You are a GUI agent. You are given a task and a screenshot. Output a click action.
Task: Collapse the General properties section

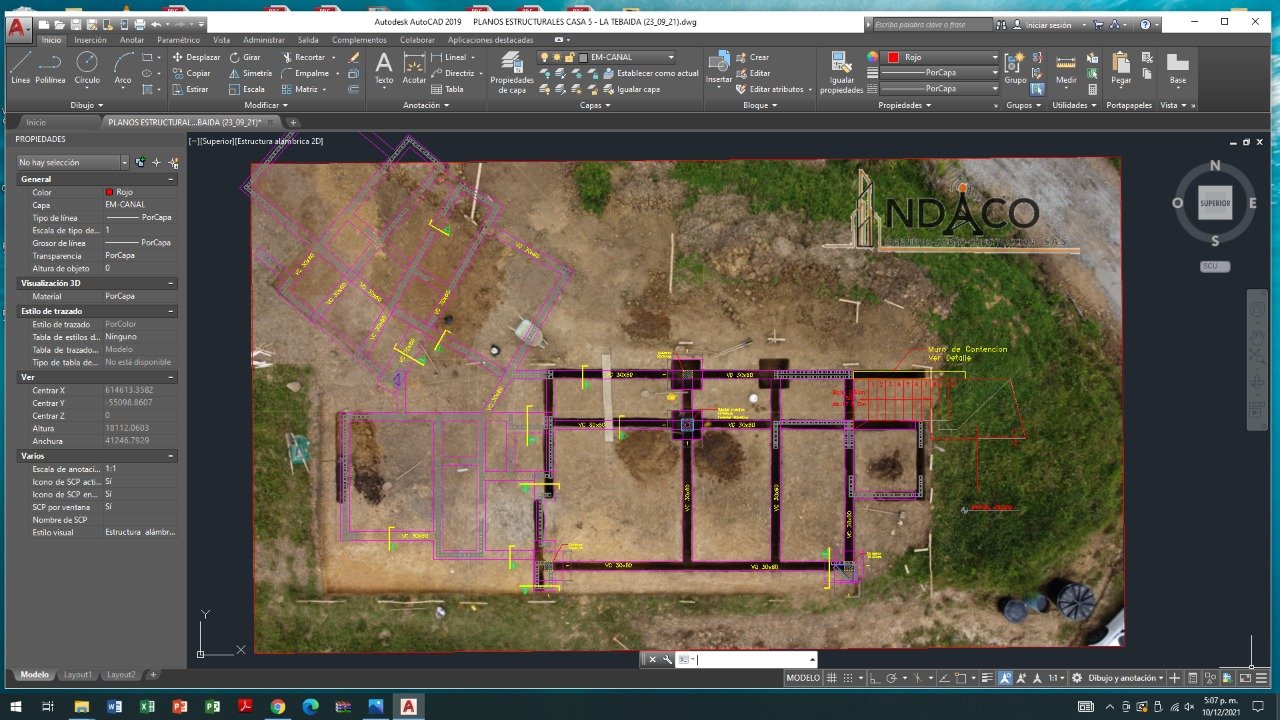pyautogui.click(x=171, y=179)
